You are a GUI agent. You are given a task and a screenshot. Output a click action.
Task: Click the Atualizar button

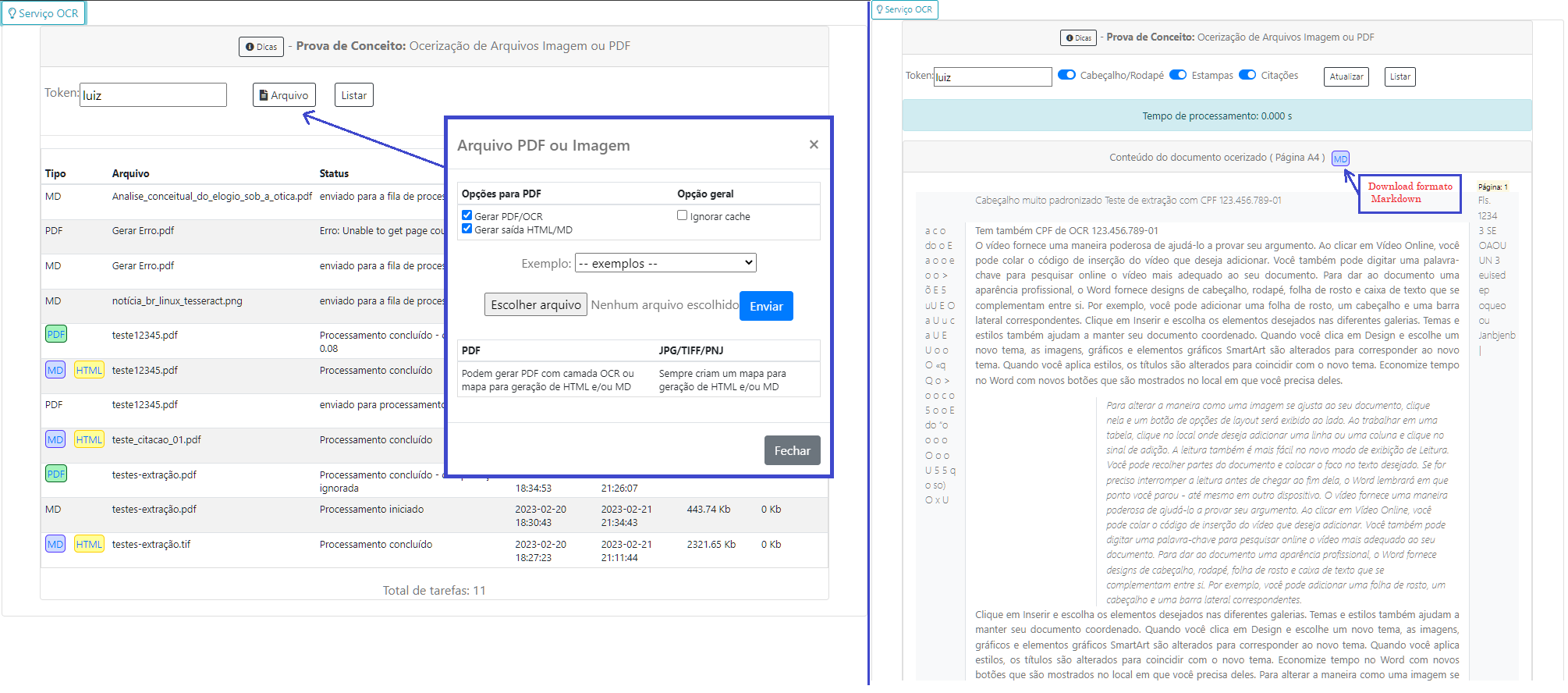click(1346, 76)
